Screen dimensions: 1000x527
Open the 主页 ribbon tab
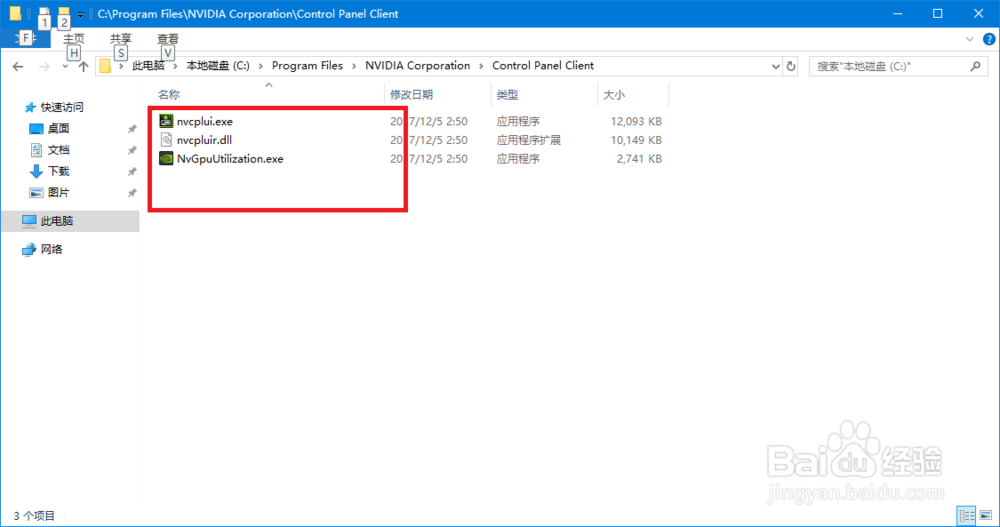click(x=73, y=39)
